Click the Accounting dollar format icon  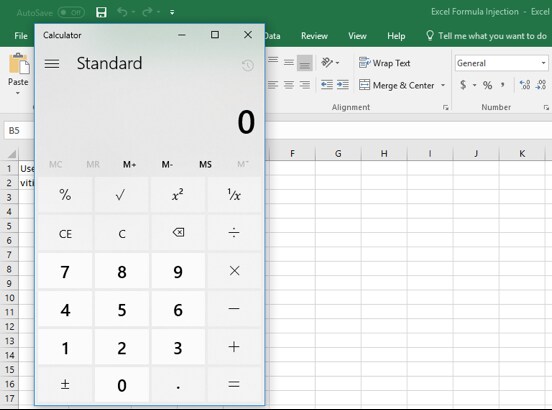click(463, 85)
